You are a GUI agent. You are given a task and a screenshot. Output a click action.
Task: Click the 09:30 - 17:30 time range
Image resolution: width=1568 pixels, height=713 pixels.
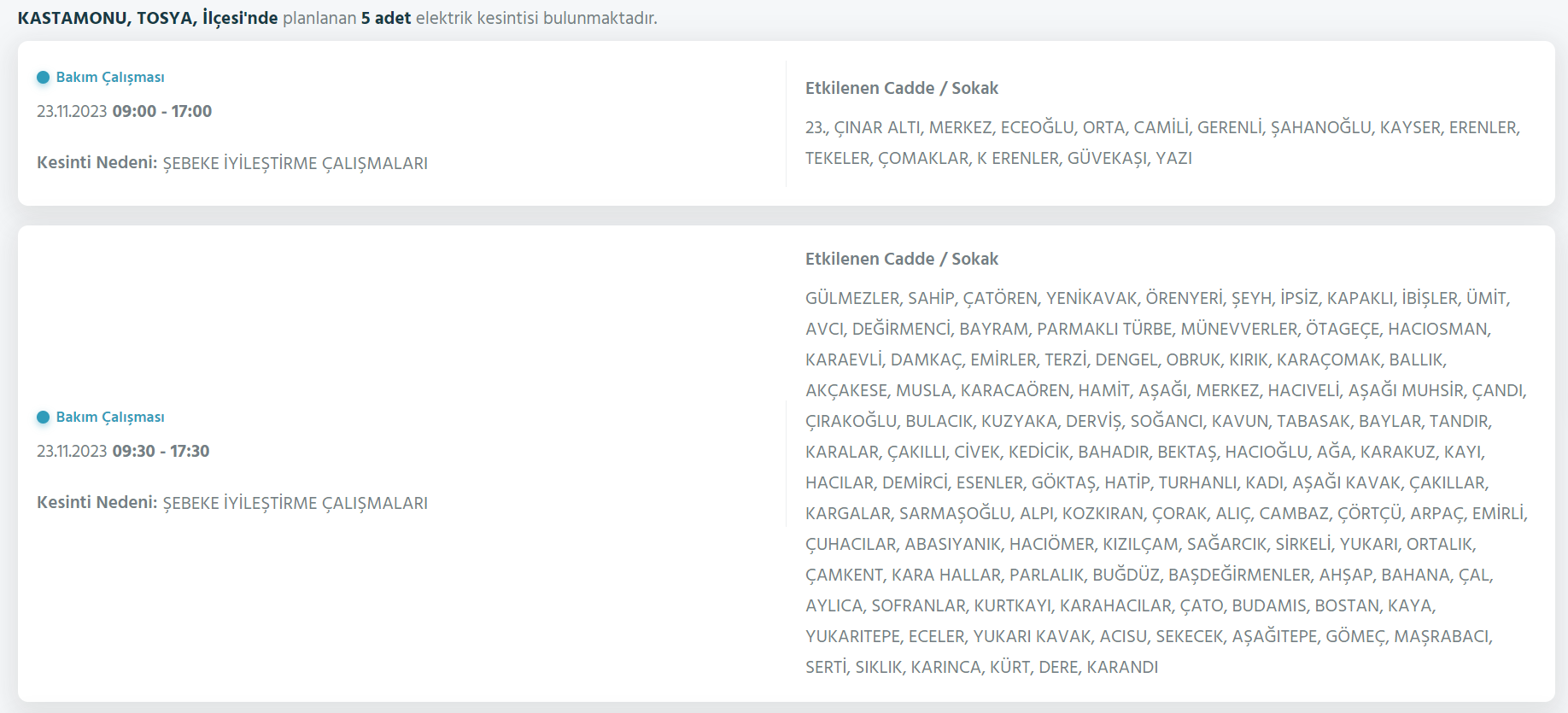[x=161, y=452]
